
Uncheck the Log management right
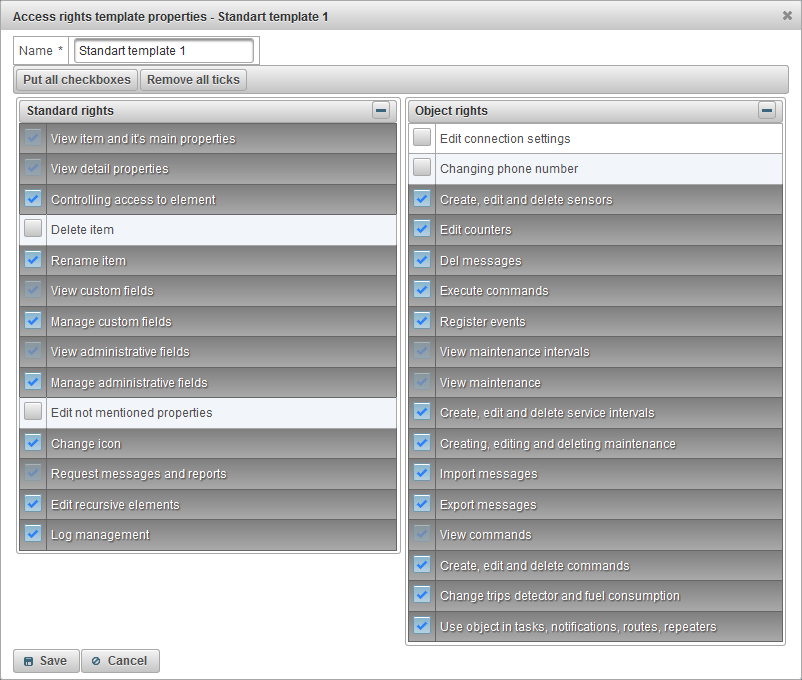tap(33, 534)
